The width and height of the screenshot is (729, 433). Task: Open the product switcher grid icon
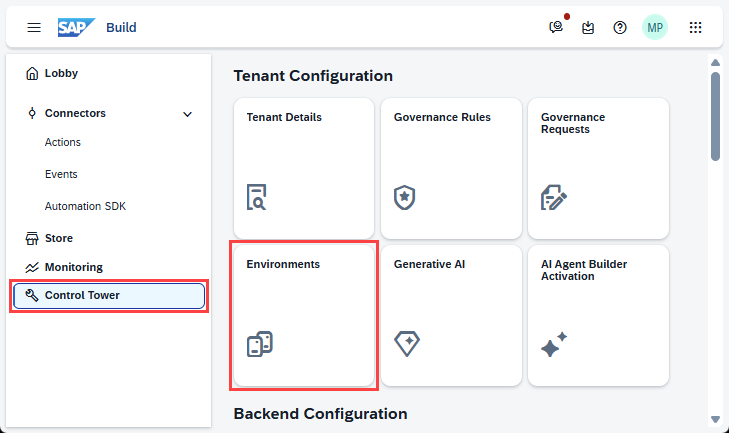point(696,27)
